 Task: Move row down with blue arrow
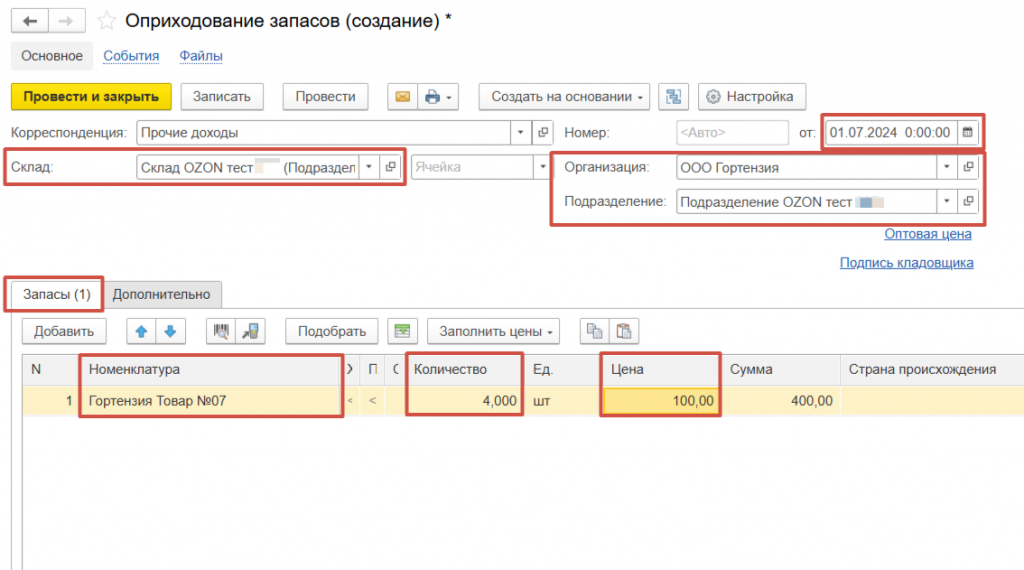click(x=169, y=331)
